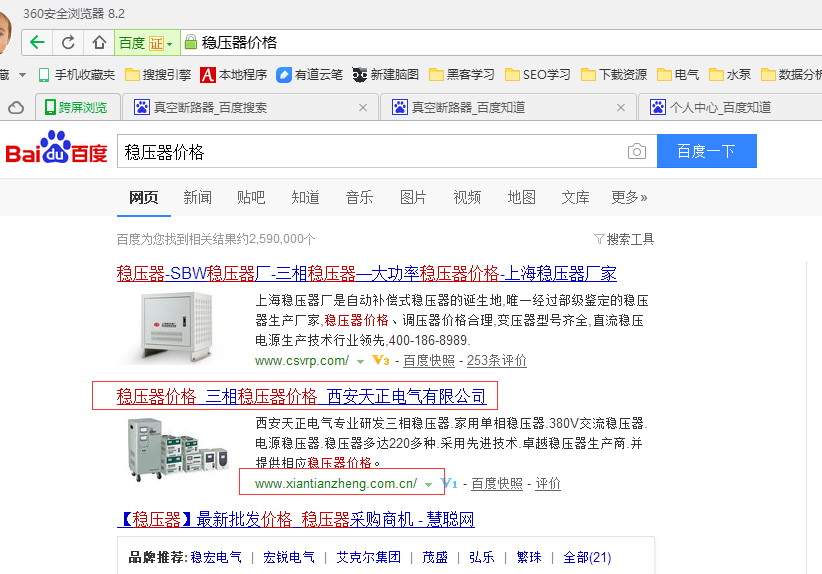This screenshot has width=822, height=574.
Task: Close the 真空断路器_百度知道 tab
Action: [x=621, y=107]
